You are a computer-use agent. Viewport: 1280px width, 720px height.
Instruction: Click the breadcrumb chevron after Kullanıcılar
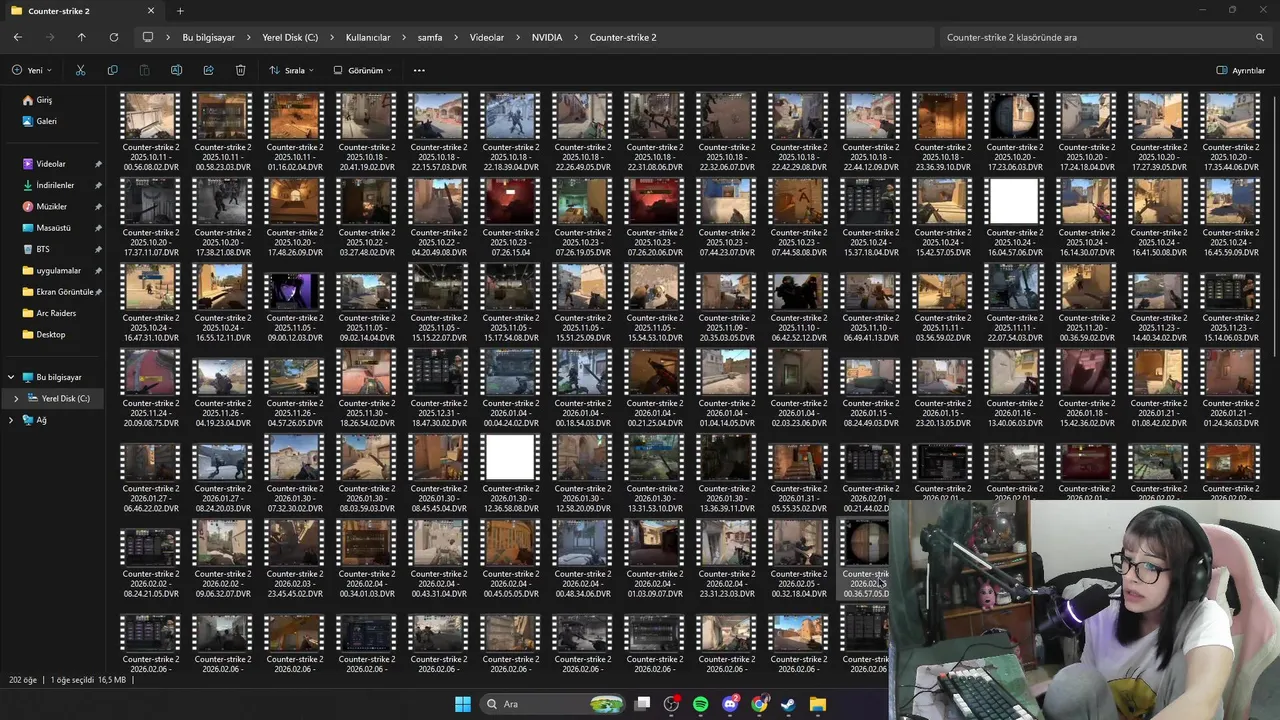404,37
